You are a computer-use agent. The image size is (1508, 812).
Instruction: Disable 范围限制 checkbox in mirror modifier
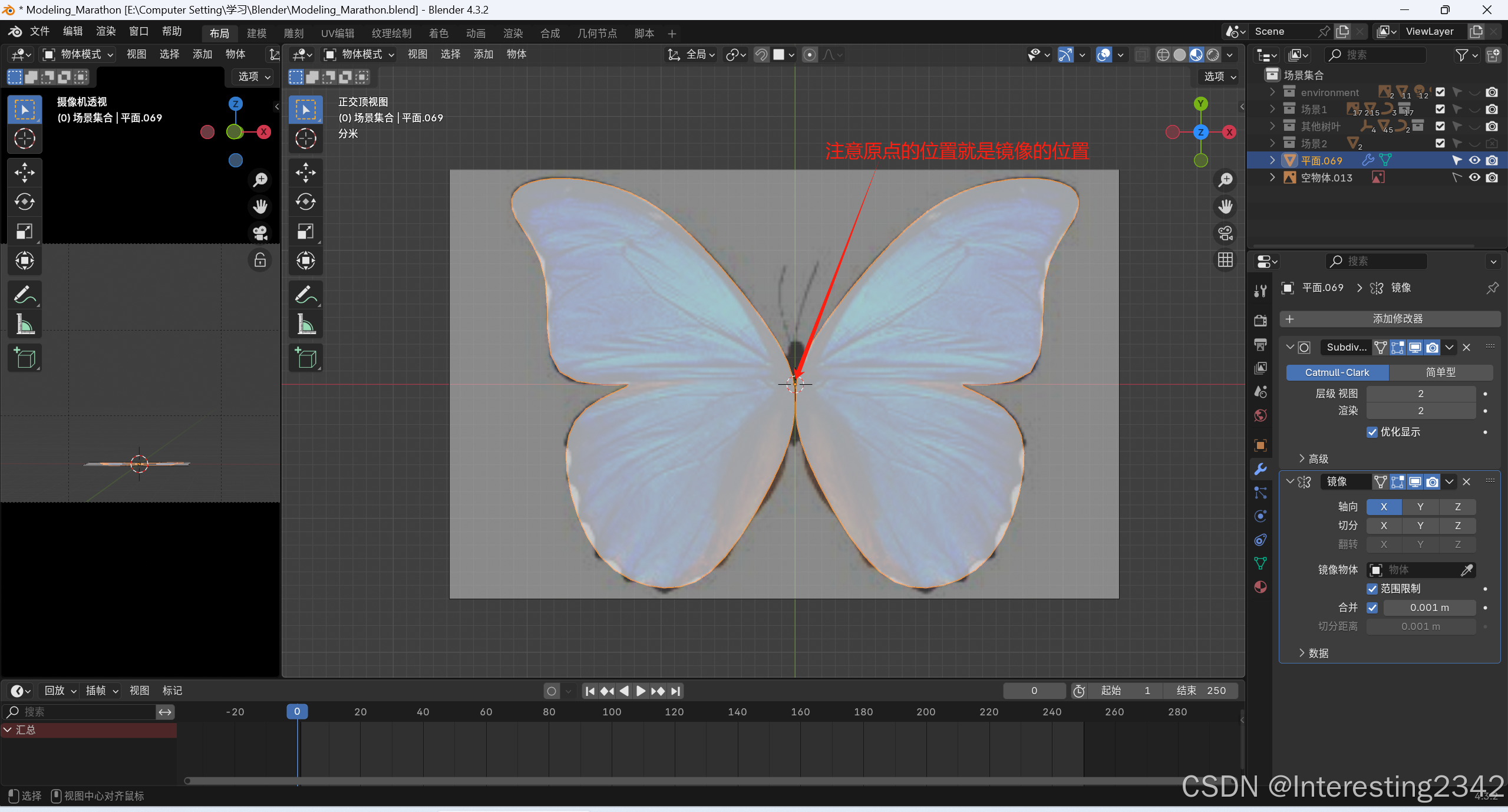click(1372, 589)
